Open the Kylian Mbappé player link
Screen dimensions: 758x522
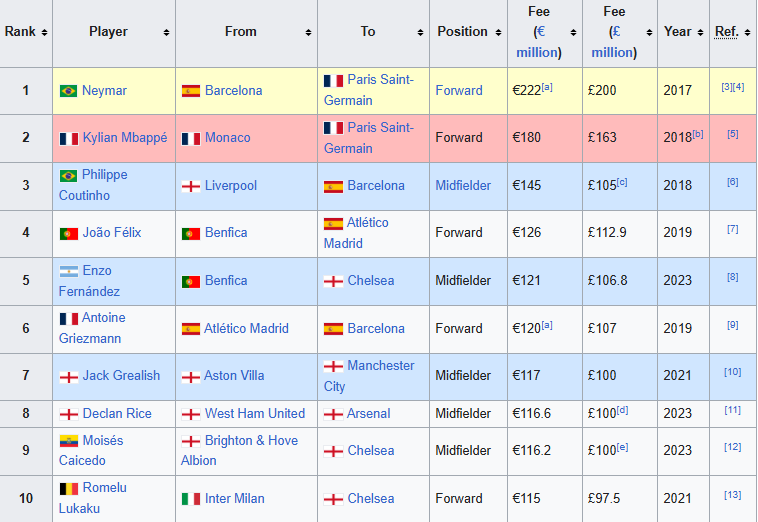click(x=125, y=138)
